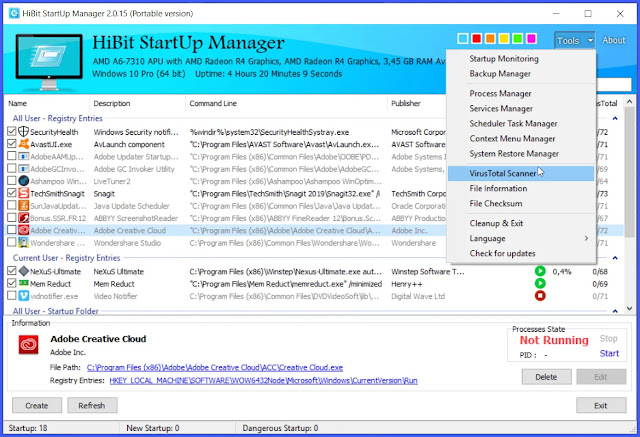Open Context Menu Manager
The image size is (640, 437).
click(x=521, y=139)
